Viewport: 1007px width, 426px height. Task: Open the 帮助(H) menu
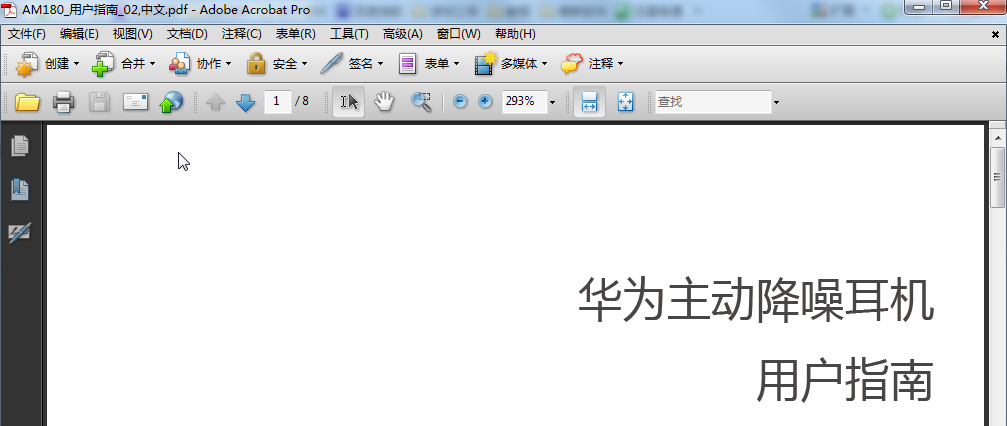pyautogui.click(x=514, y=34)
